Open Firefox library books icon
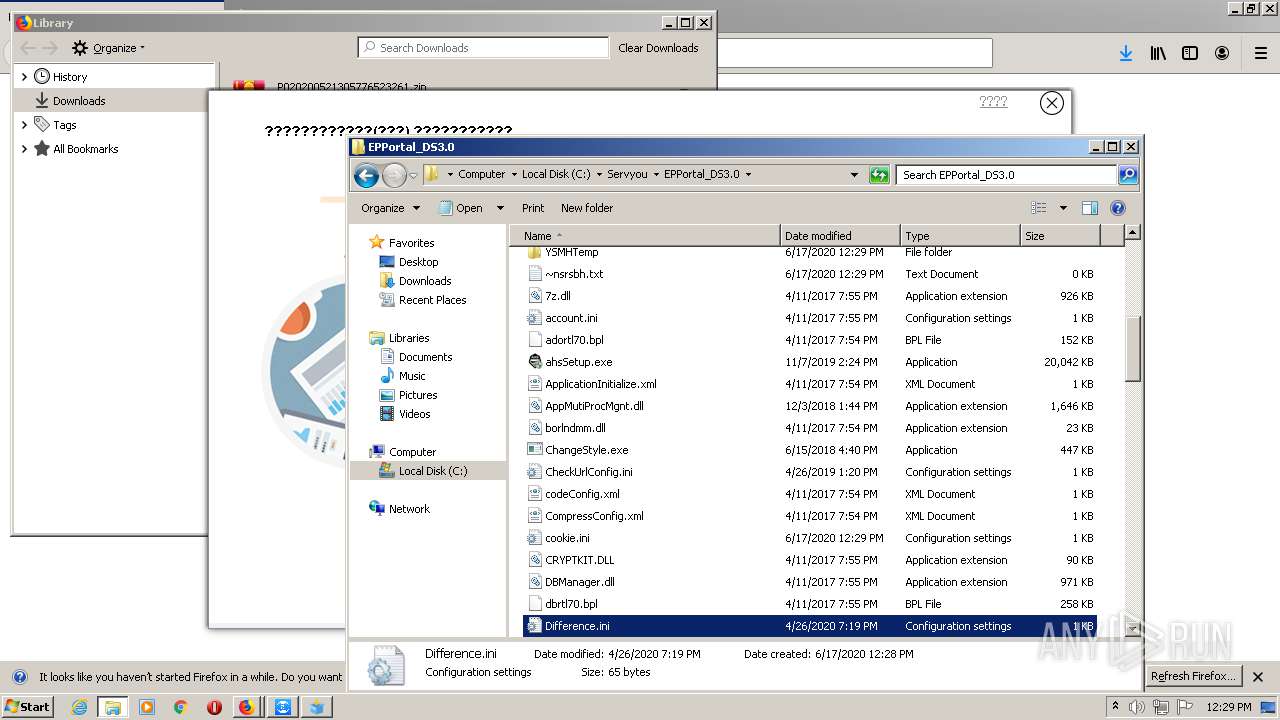 tap(1158, 53)
